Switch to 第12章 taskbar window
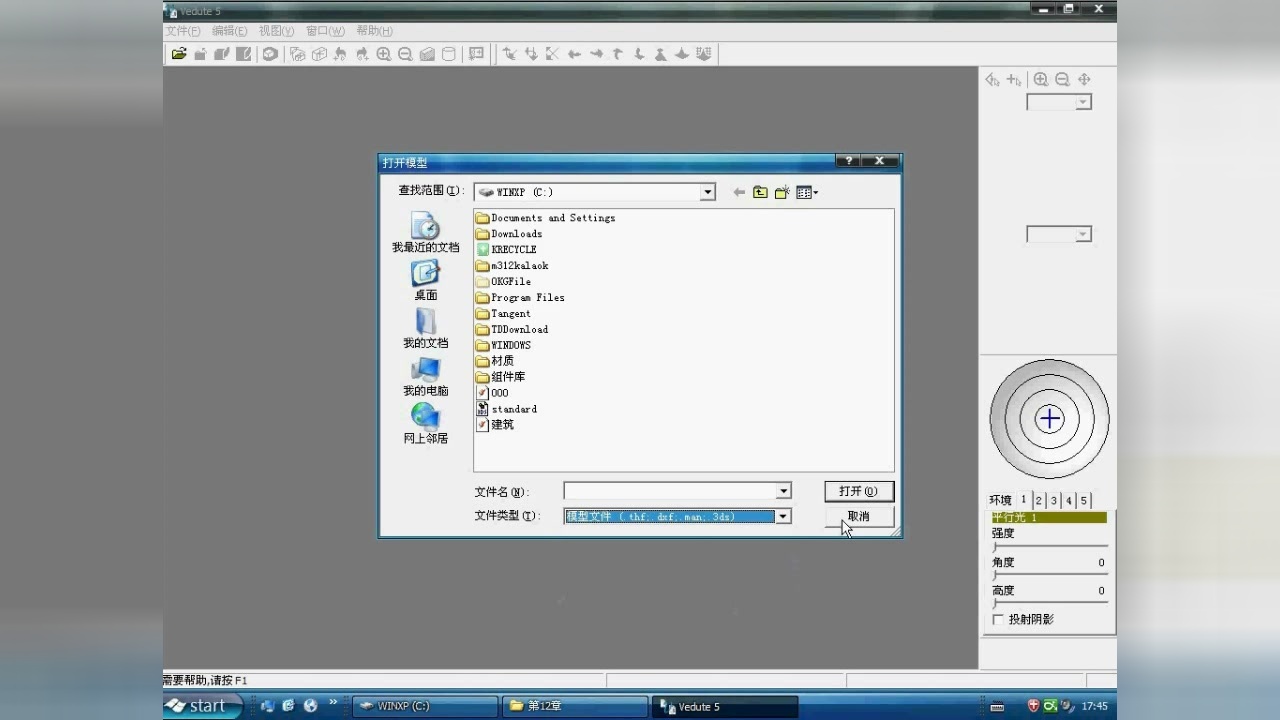This screenshot has height=720, width=1280. [575, 706]
